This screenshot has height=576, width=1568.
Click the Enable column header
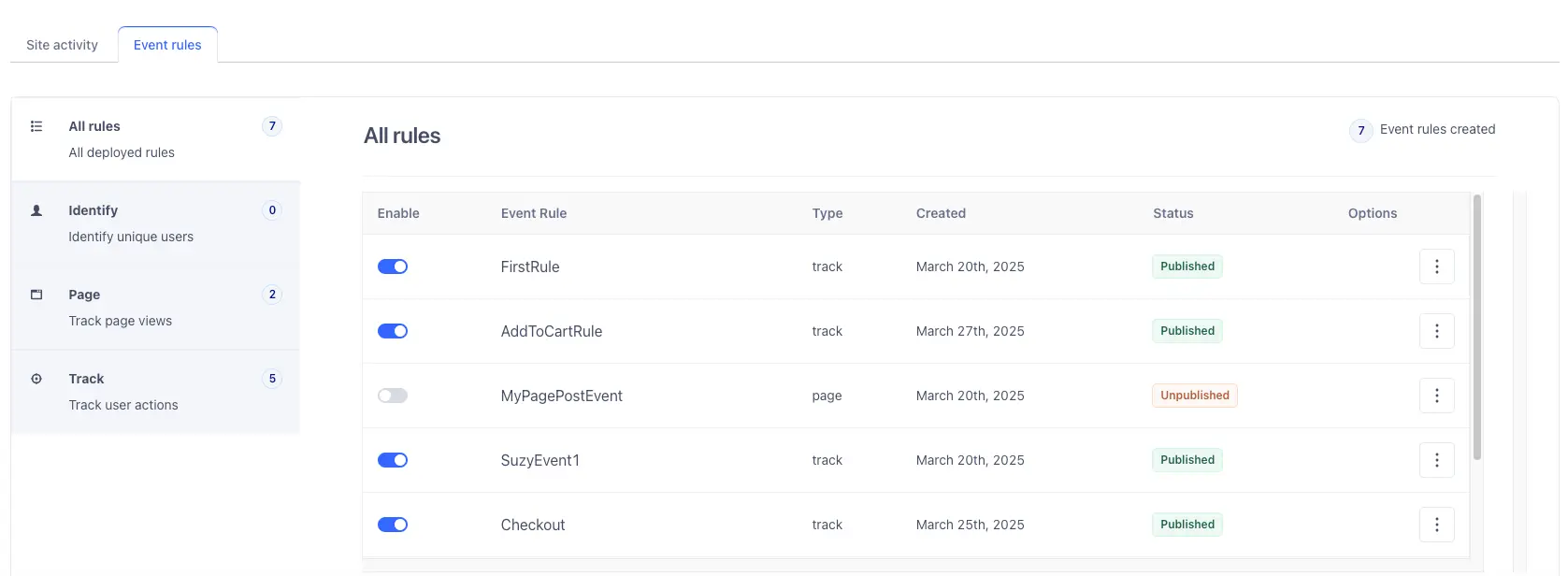click(398, 213)
